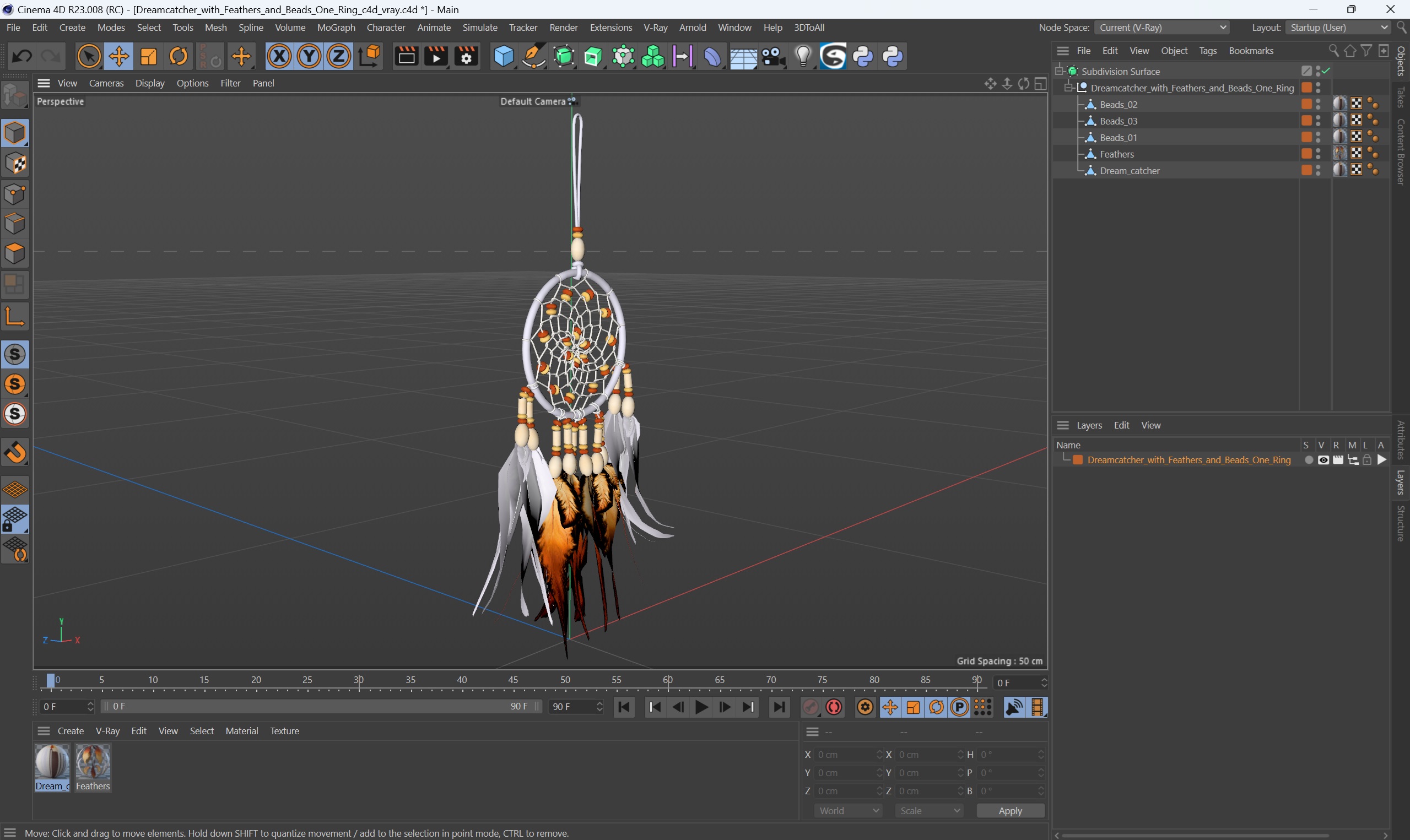1410x840 pixels.
Task: Open Object Manager hamburger menu
Action: [1062, 51]
